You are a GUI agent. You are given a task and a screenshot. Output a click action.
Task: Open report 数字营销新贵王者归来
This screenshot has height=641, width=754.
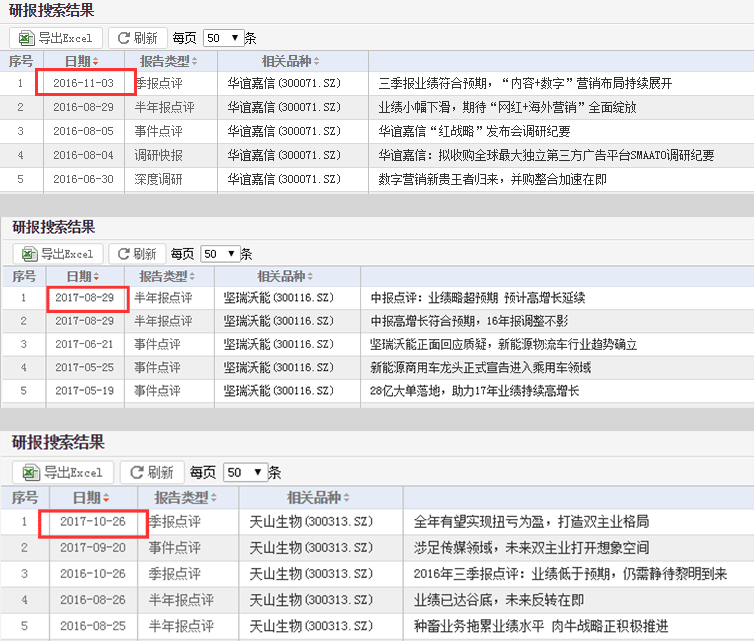point(492,179)
